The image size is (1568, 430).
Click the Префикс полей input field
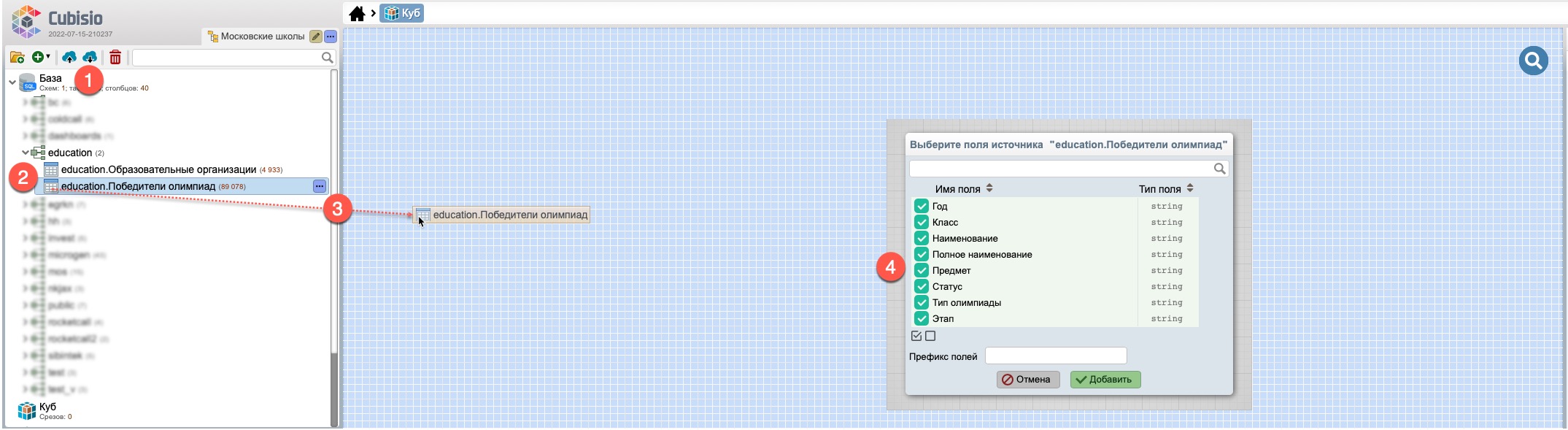coord(1055,356)
